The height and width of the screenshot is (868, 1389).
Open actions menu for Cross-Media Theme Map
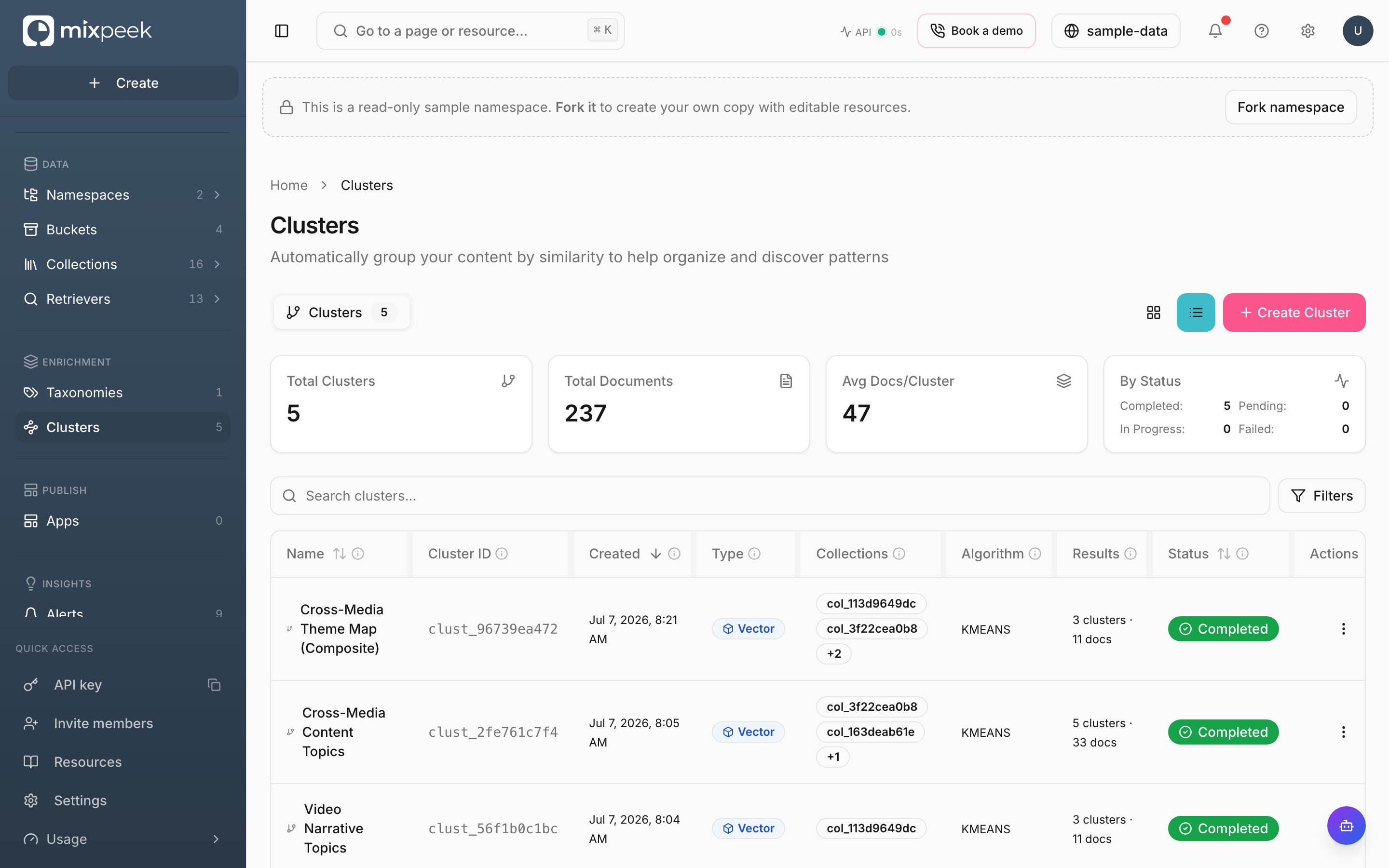click(x=1343, y=629)
